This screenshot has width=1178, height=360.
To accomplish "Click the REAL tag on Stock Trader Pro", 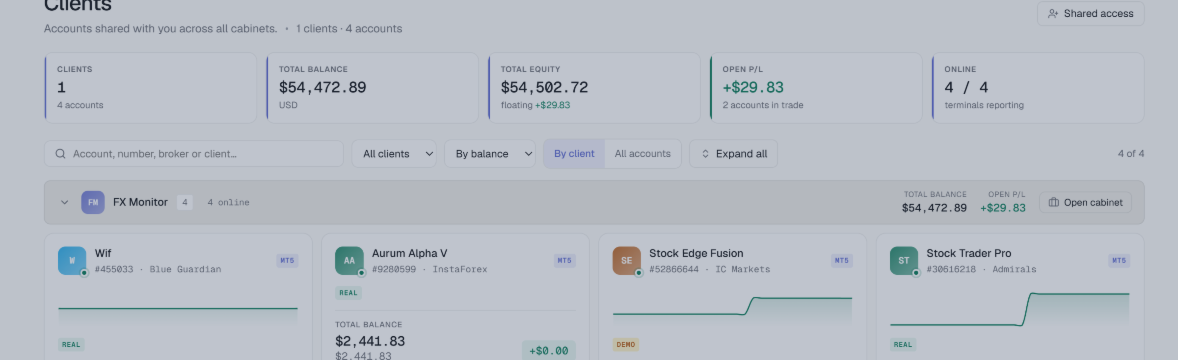I will 903,345.
